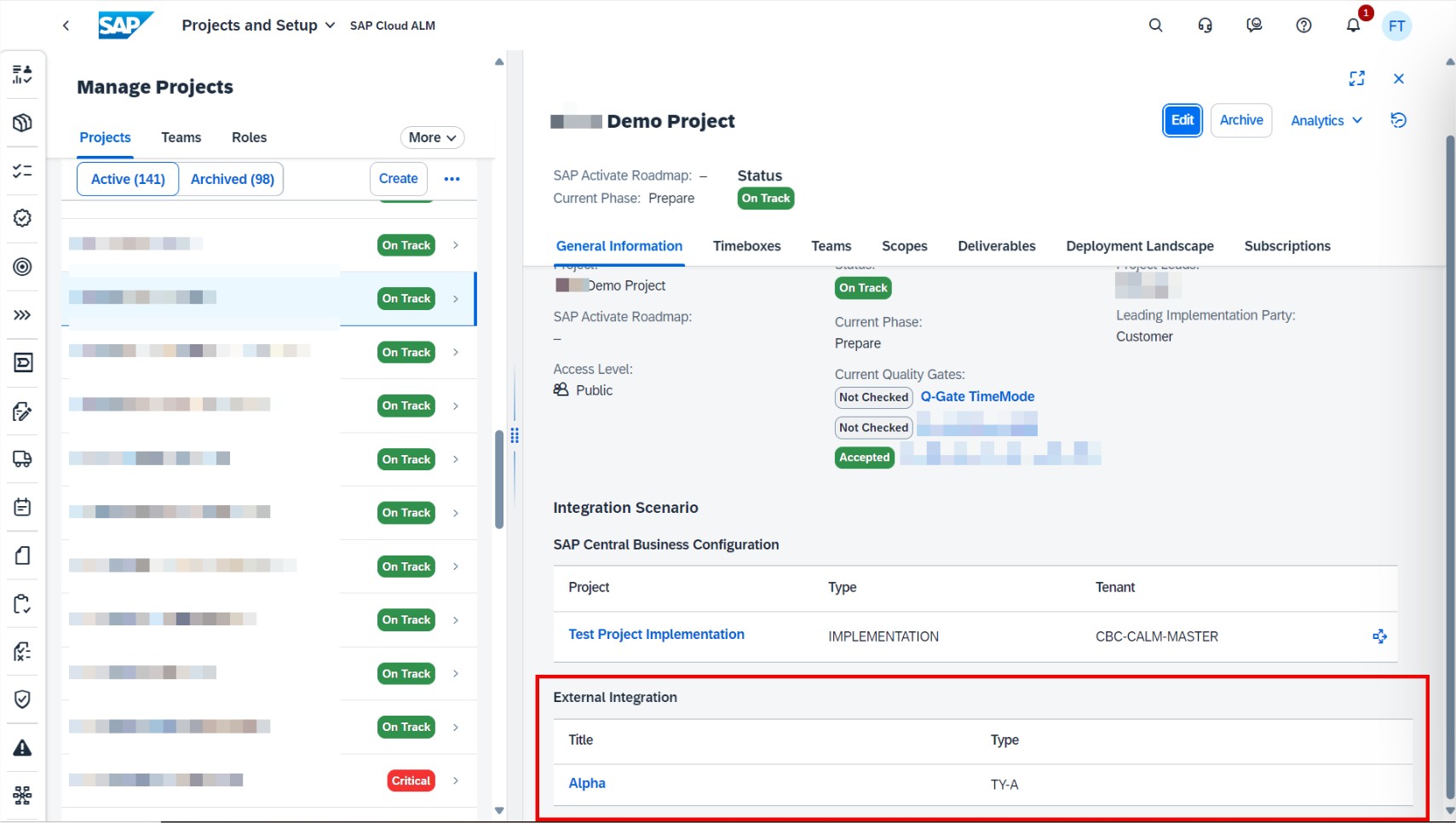Viewport: 1456px width, 823px height.
Task: Expand the Analytics dropdown menu
Action: [1326, 121]
